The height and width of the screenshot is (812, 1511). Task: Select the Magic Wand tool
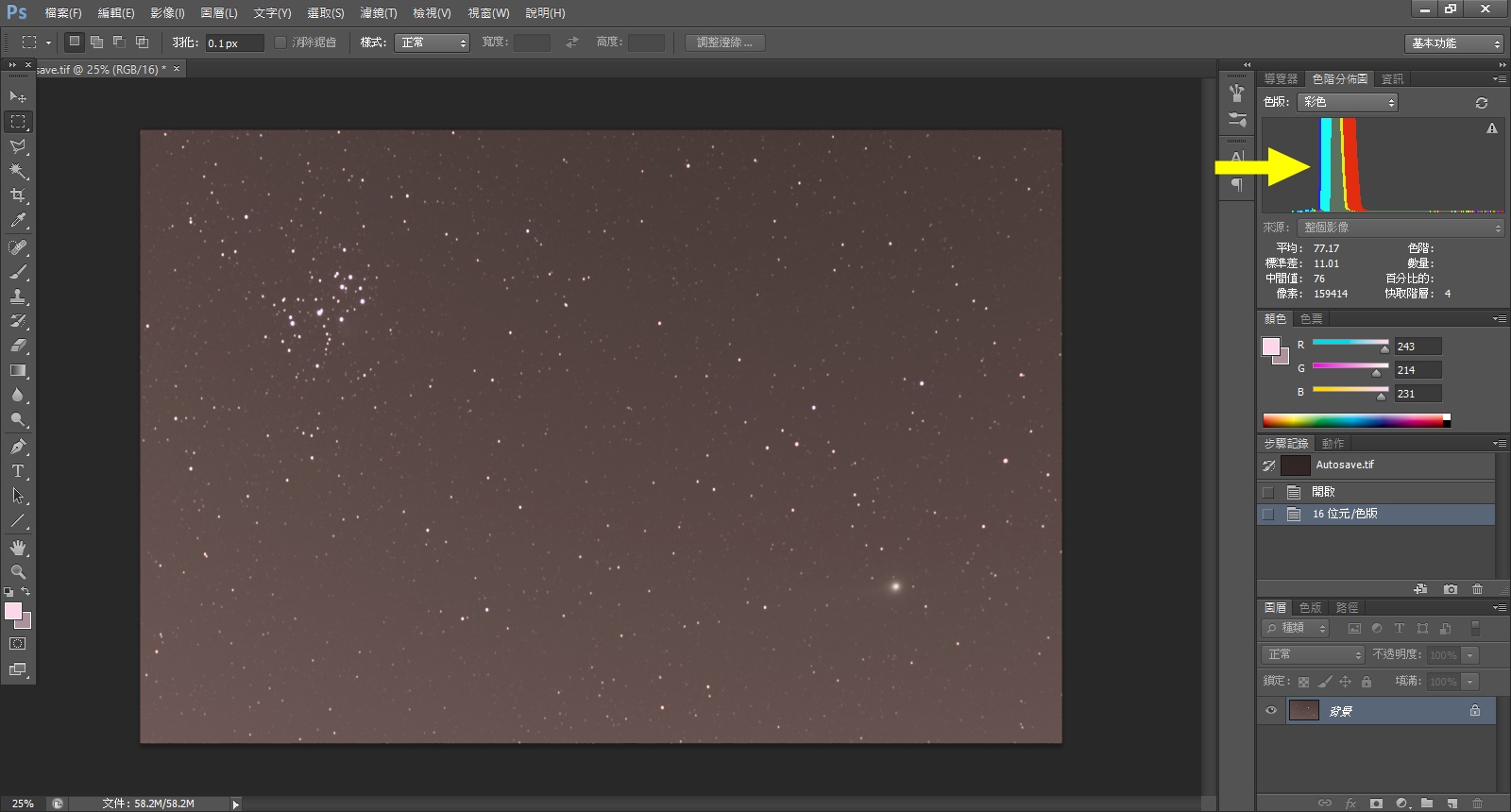[x=18, y=171]
